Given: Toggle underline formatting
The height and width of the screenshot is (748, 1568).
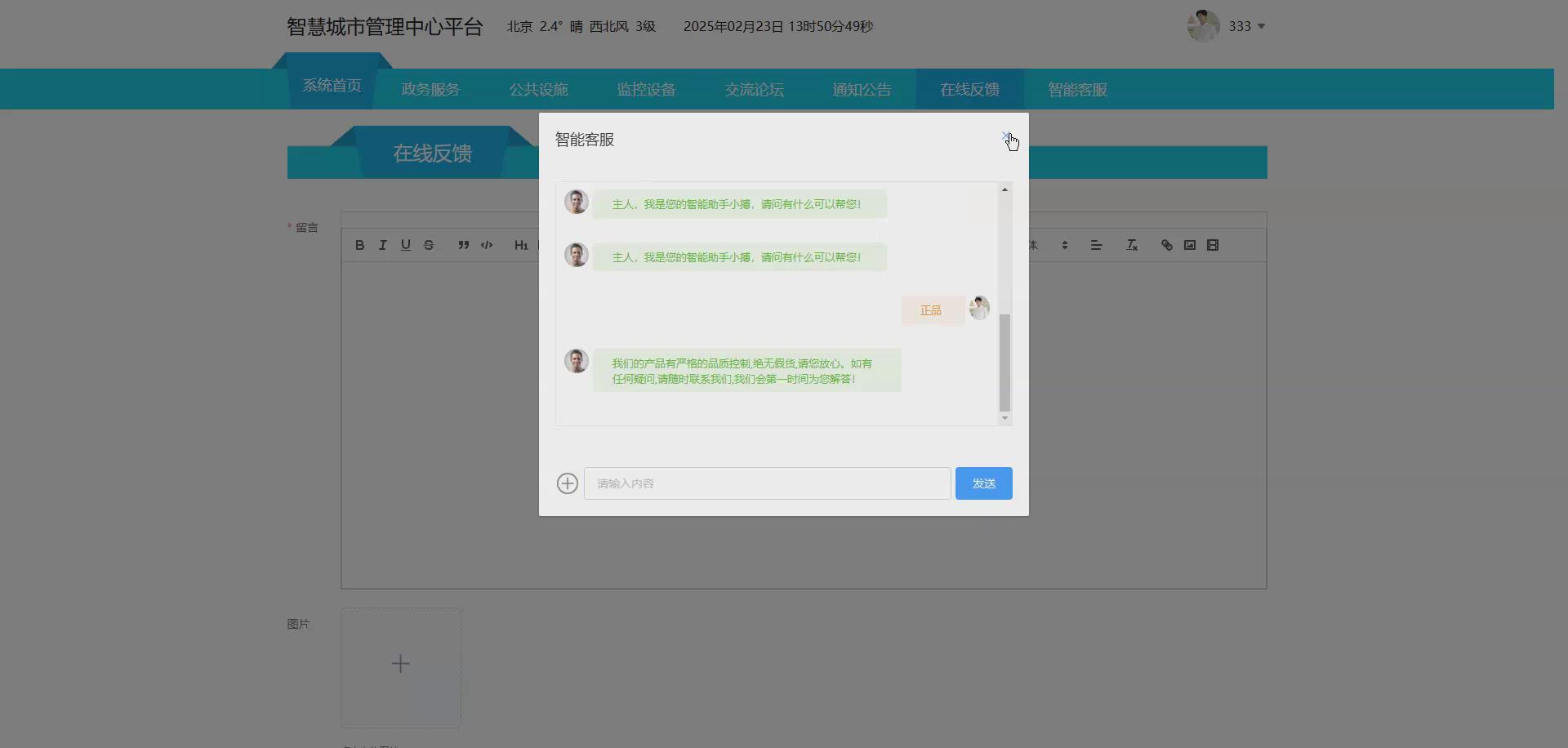Looking at the screenshot, I should pos(406,244).
